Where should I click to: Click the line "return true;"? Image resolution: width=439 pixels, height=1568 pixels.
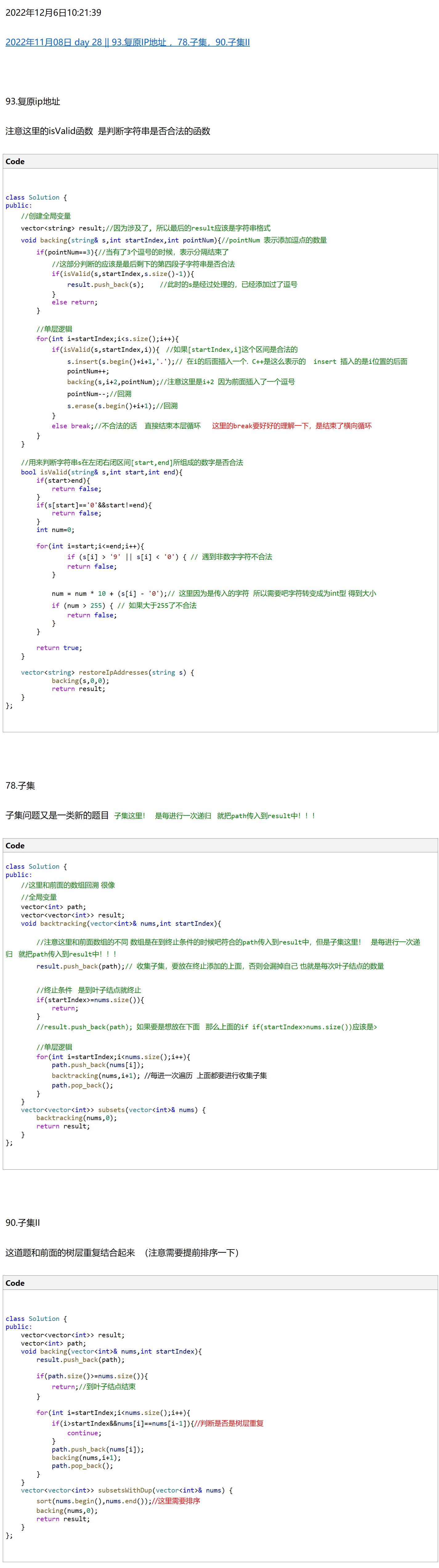point(59,648)
